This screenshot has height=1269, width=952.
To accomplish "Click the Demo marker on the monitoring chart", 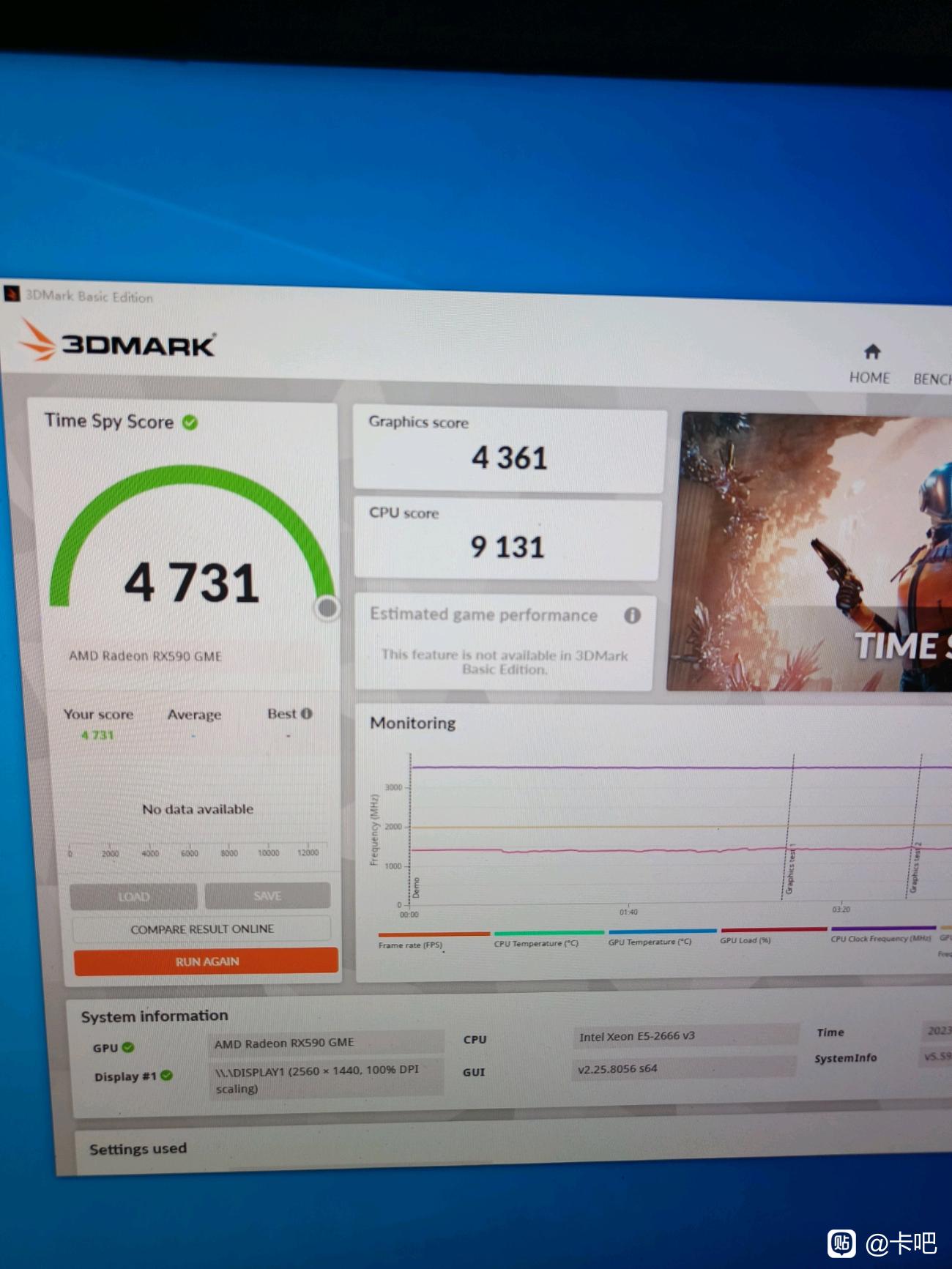I will tap(417, 887).
